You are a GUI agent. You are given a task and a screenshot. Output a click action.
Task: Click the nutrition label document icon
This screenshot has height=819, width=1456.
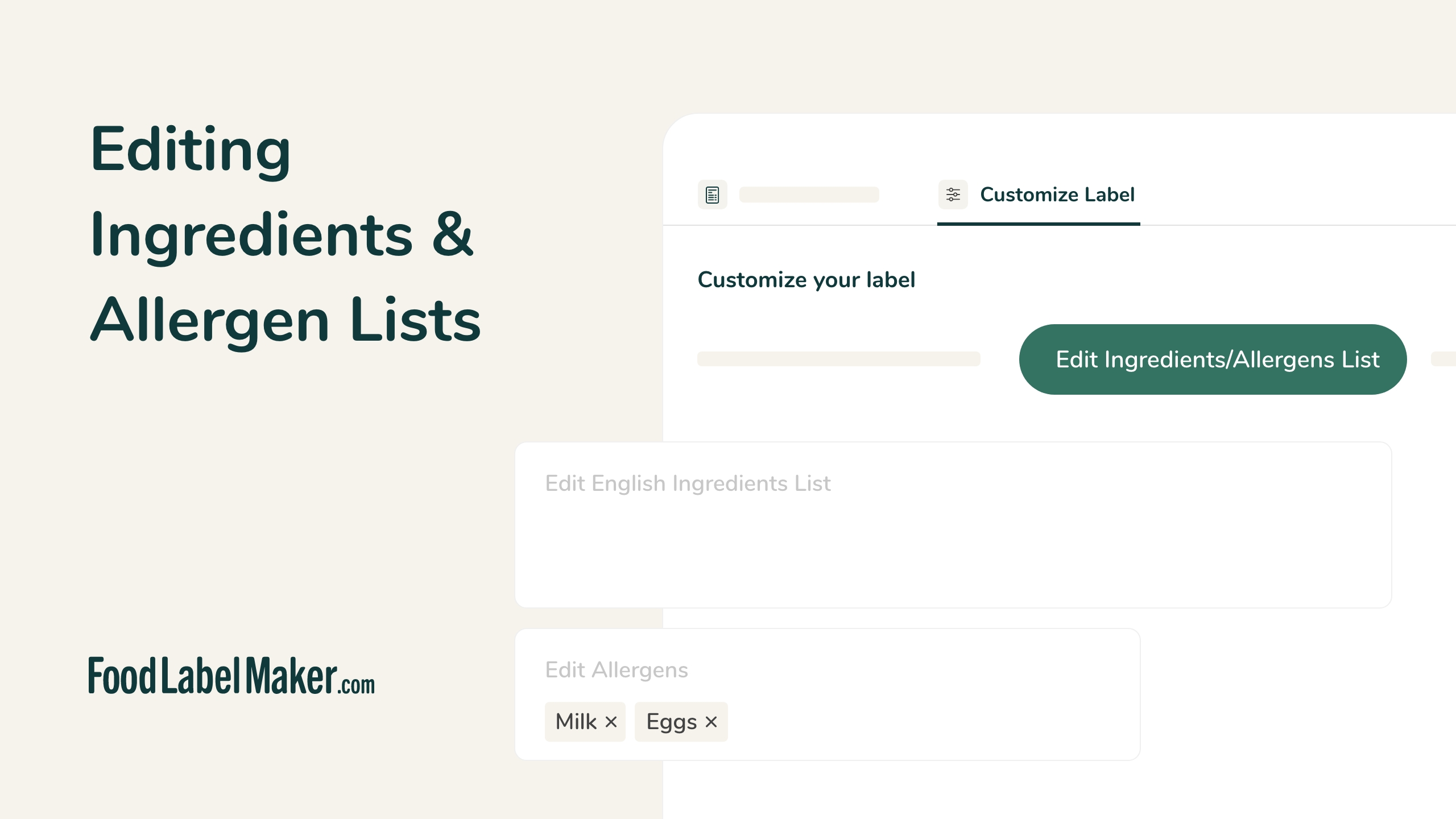[x=712, y=195]
